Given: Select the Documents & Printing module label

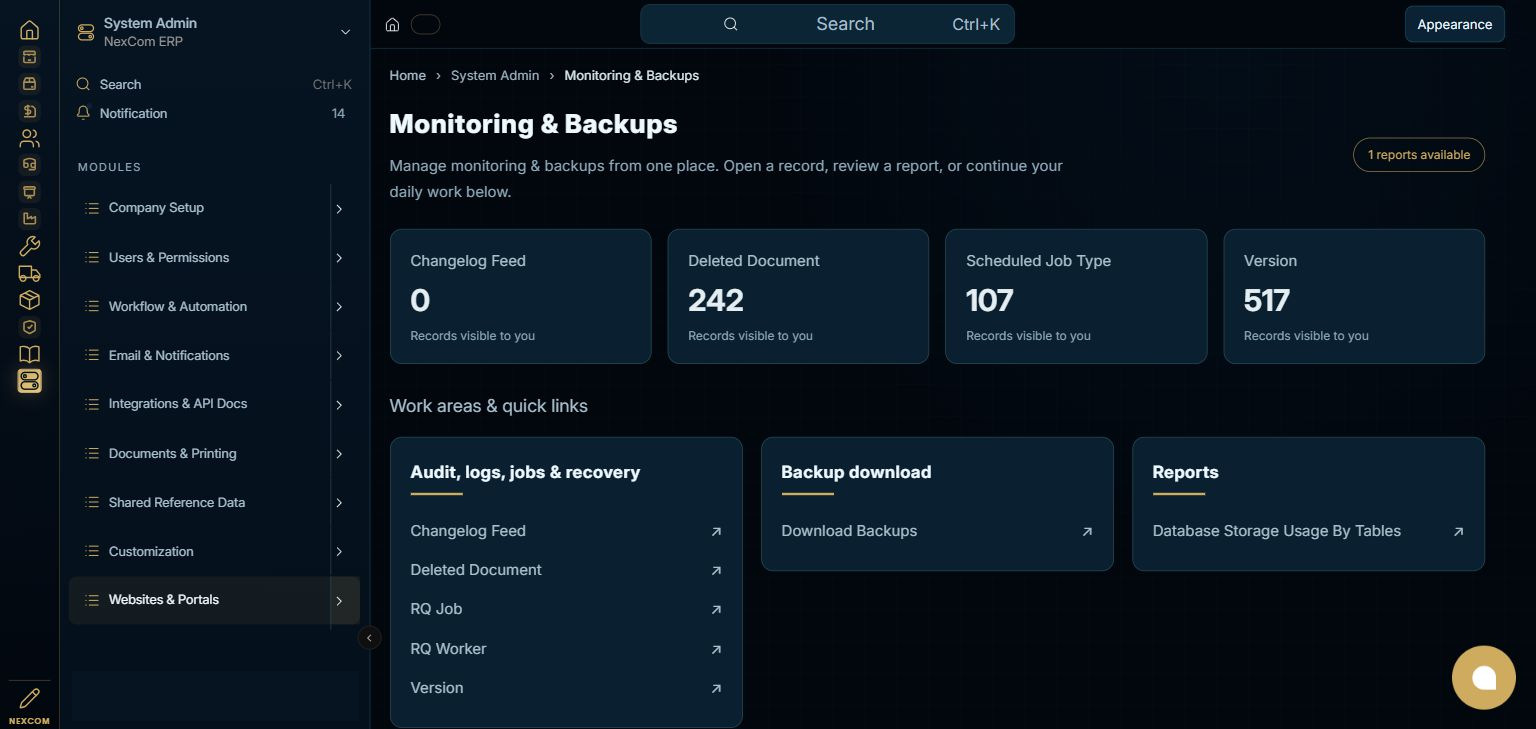Looking at the screenshot, I should click(x=173, y=453).
